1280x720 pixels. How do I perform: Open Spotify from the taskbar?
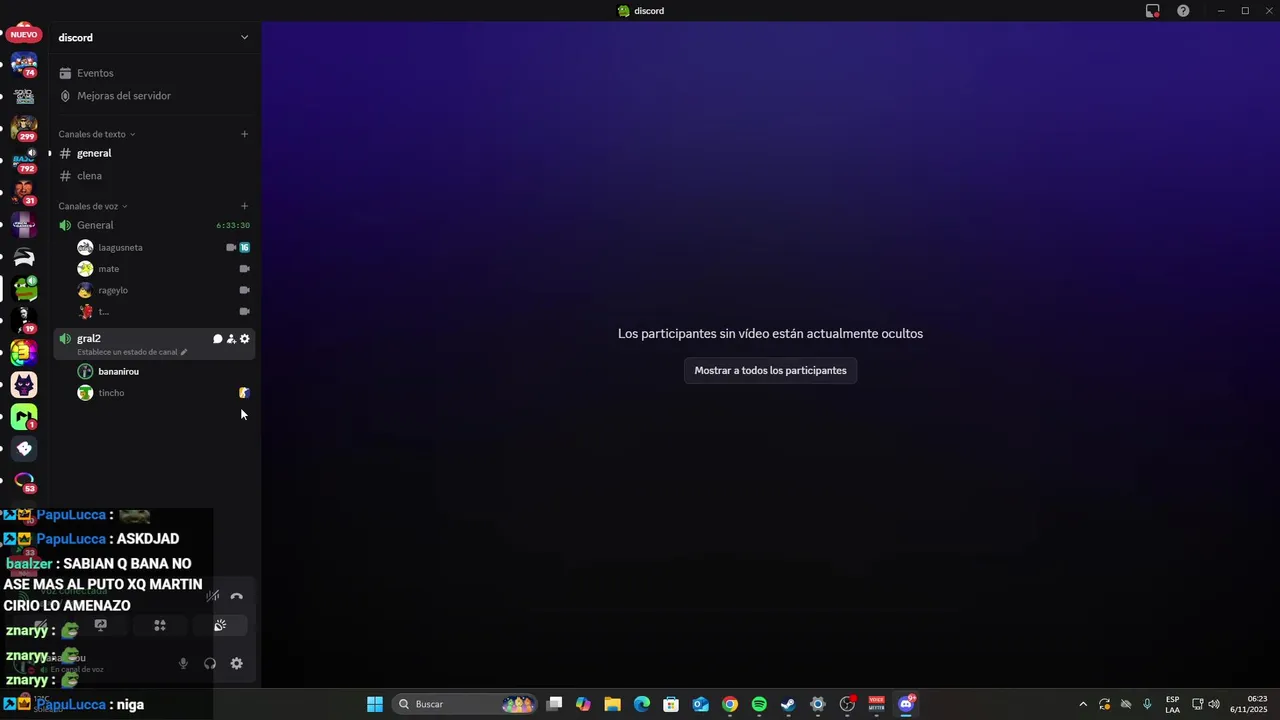point(759,704)
